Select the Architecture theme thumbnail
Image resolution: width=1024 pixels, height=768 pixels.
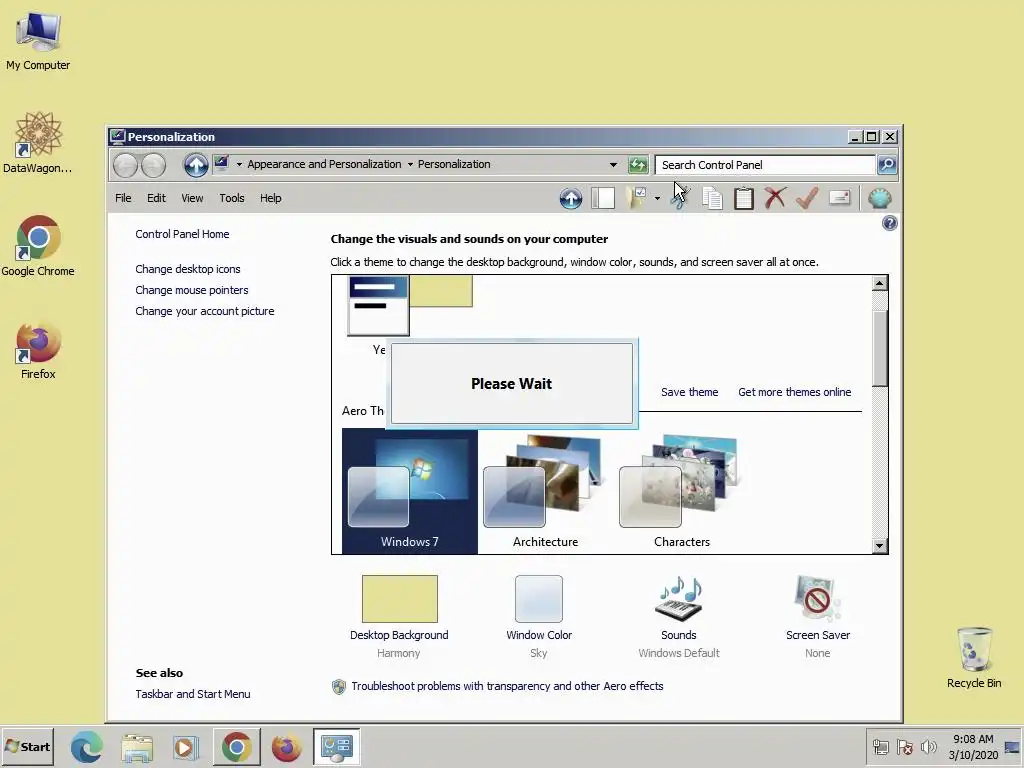[545, 491]
